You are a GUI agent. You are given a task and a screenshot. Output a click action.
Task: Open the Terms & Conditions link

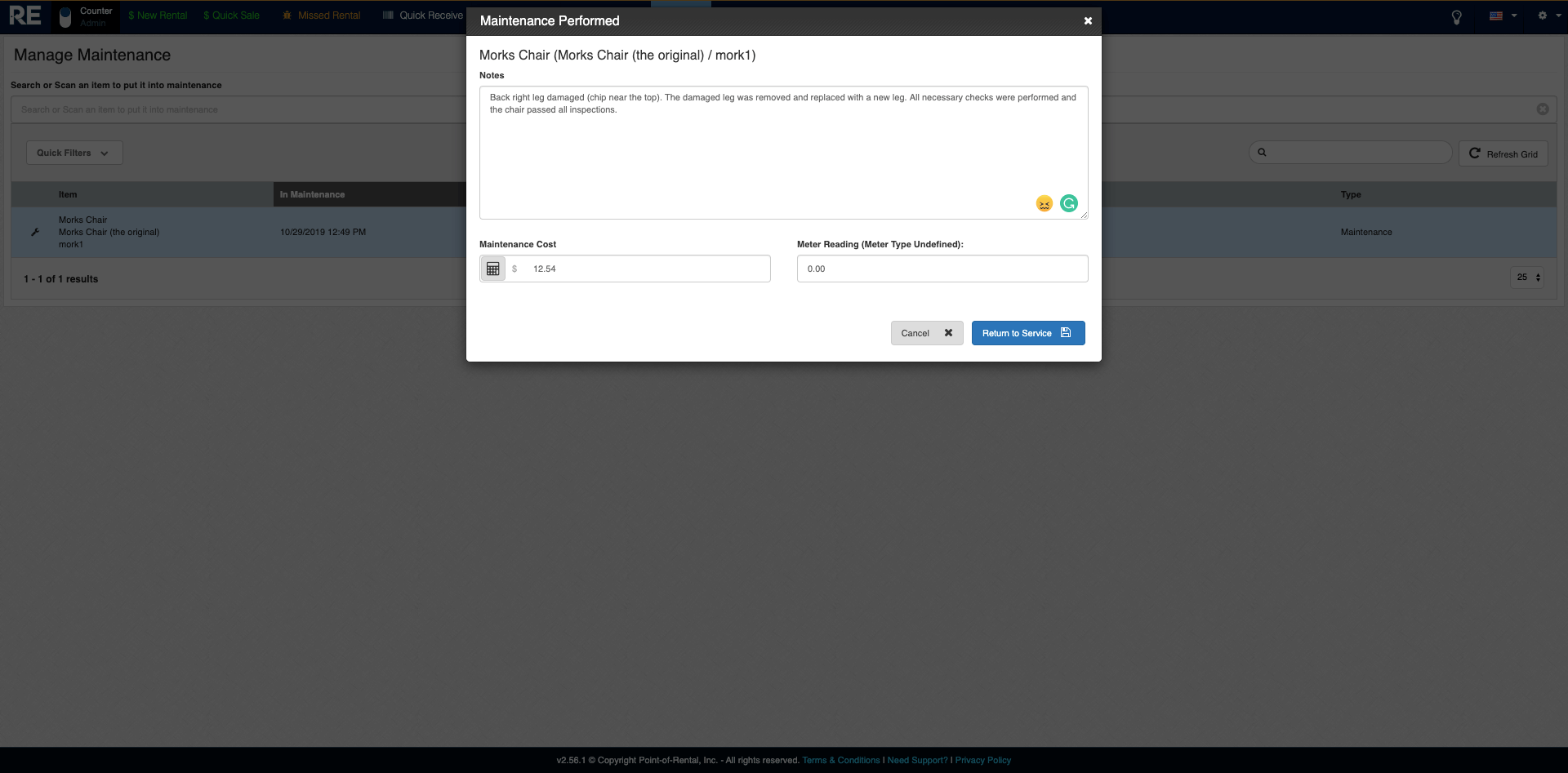point(841,760)
